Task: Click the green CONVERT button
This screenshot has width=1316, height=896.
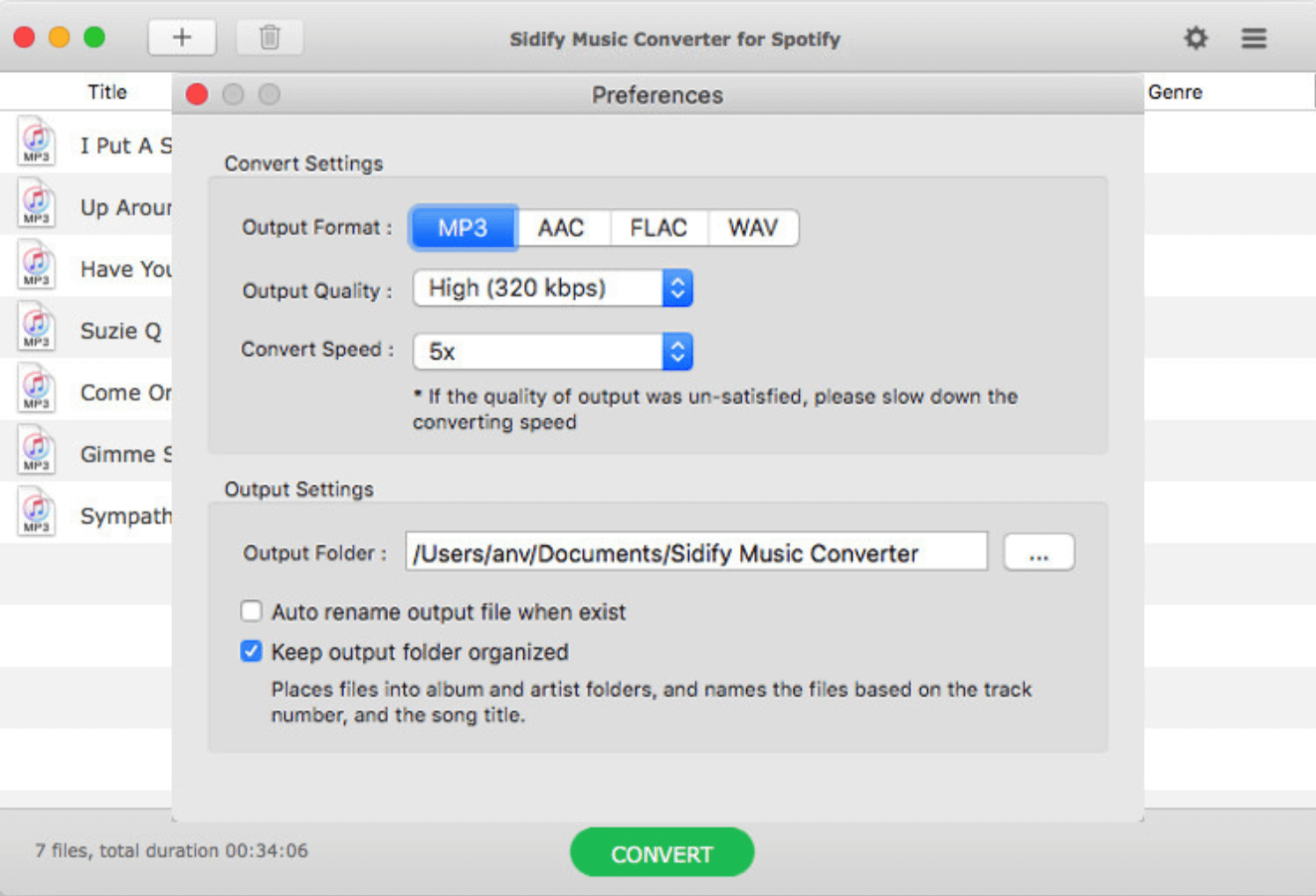Action: 662,853
